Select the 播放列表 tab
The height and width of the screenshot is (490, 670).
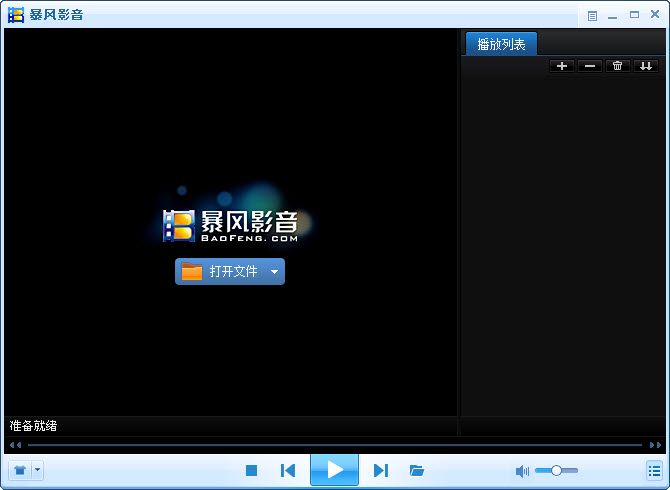click(x=501, y=44)
